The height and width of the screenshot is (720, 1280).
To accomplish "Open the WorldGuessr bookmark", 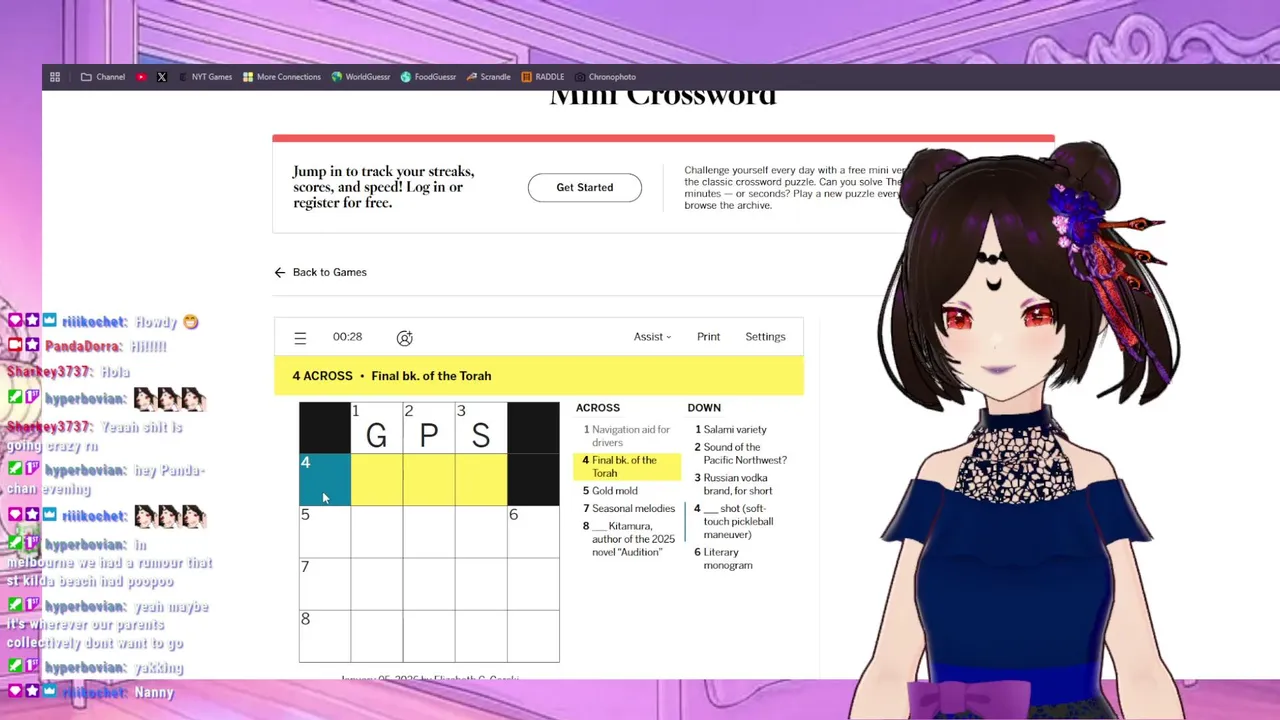I will 361,77.
